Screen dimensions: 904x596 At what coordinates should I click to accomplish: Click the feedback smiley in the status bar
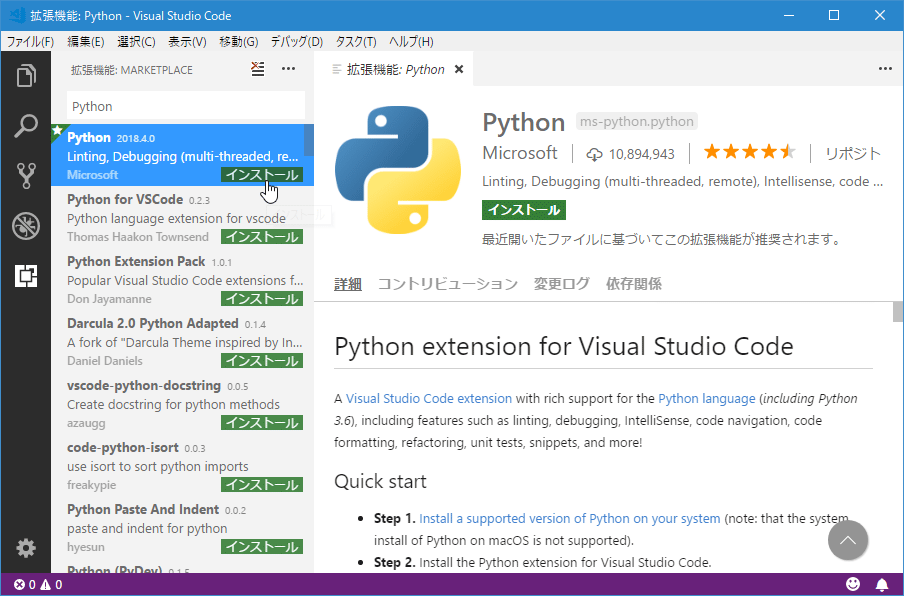click(x=853, y=583)
